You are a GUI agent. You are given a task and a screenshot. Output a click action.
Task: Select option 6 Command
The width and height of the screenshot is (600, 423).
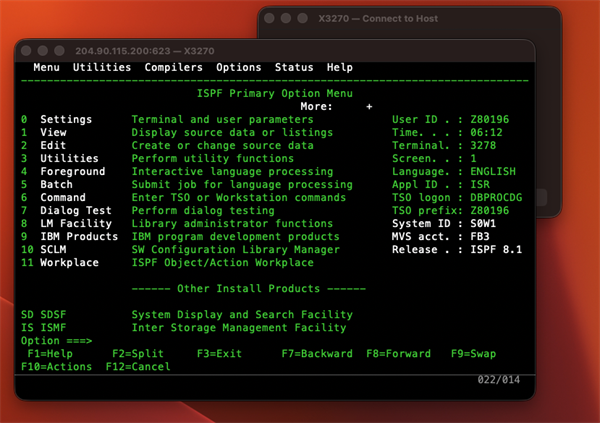53,198
